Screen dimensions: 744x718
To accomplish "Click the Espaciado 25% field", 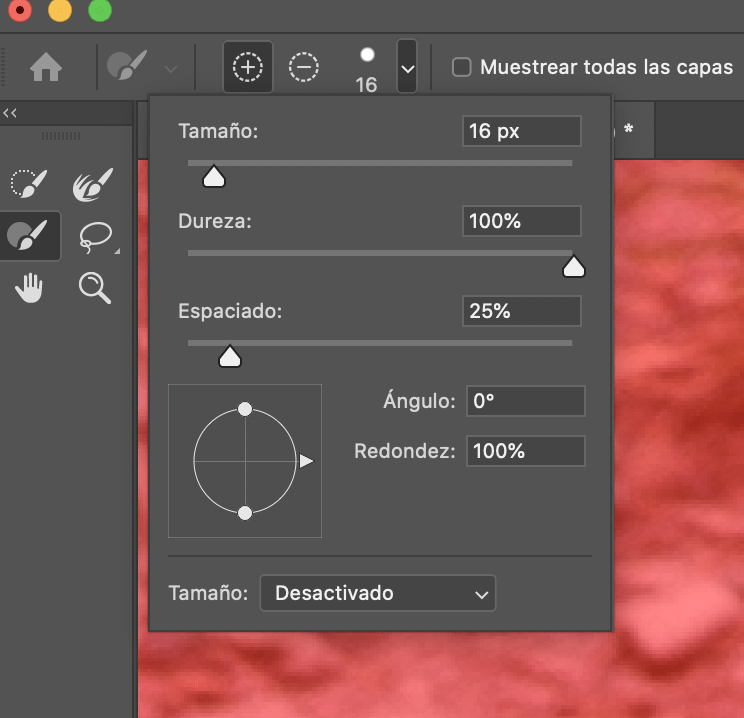I will (522, 311).
